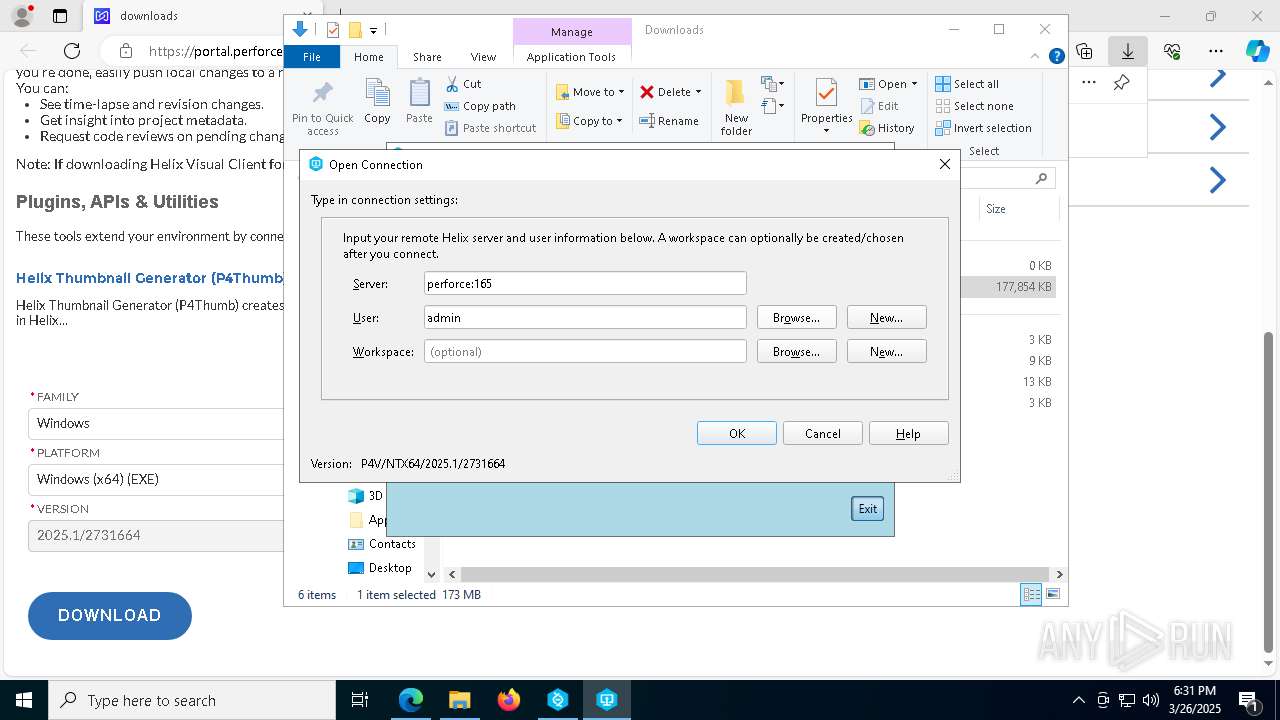The image size is (1280, 720).
Task: Open file History from the ribbon
Action: [887, 128]
